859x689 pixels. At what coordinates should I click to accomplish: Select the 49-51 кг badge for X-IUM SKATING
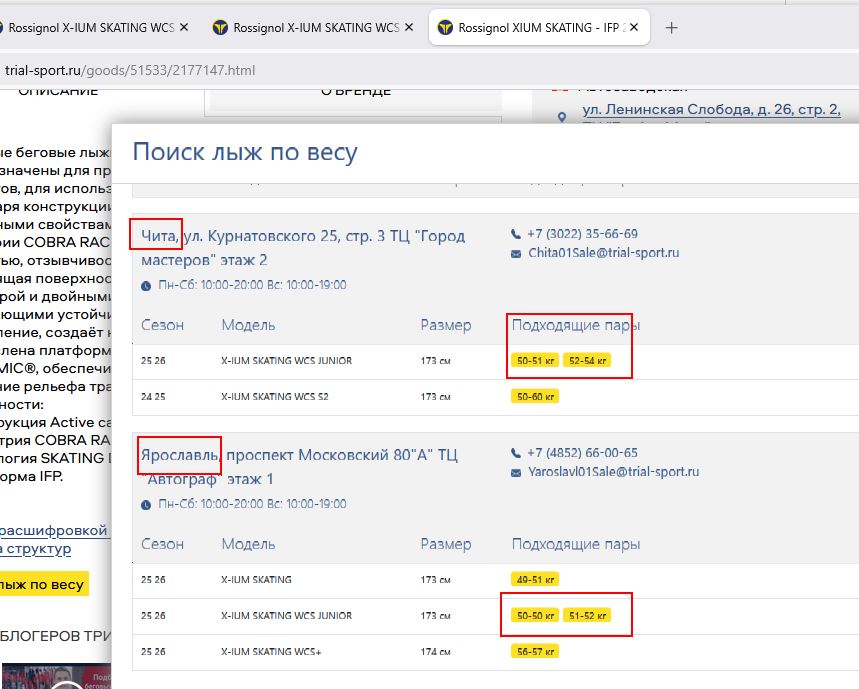coord(535,579)
